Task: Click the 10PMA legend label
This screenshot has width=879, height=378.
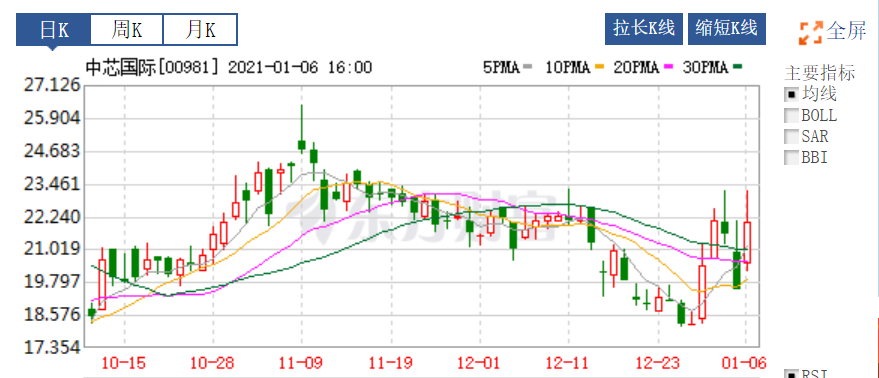Action: [568, 68]
